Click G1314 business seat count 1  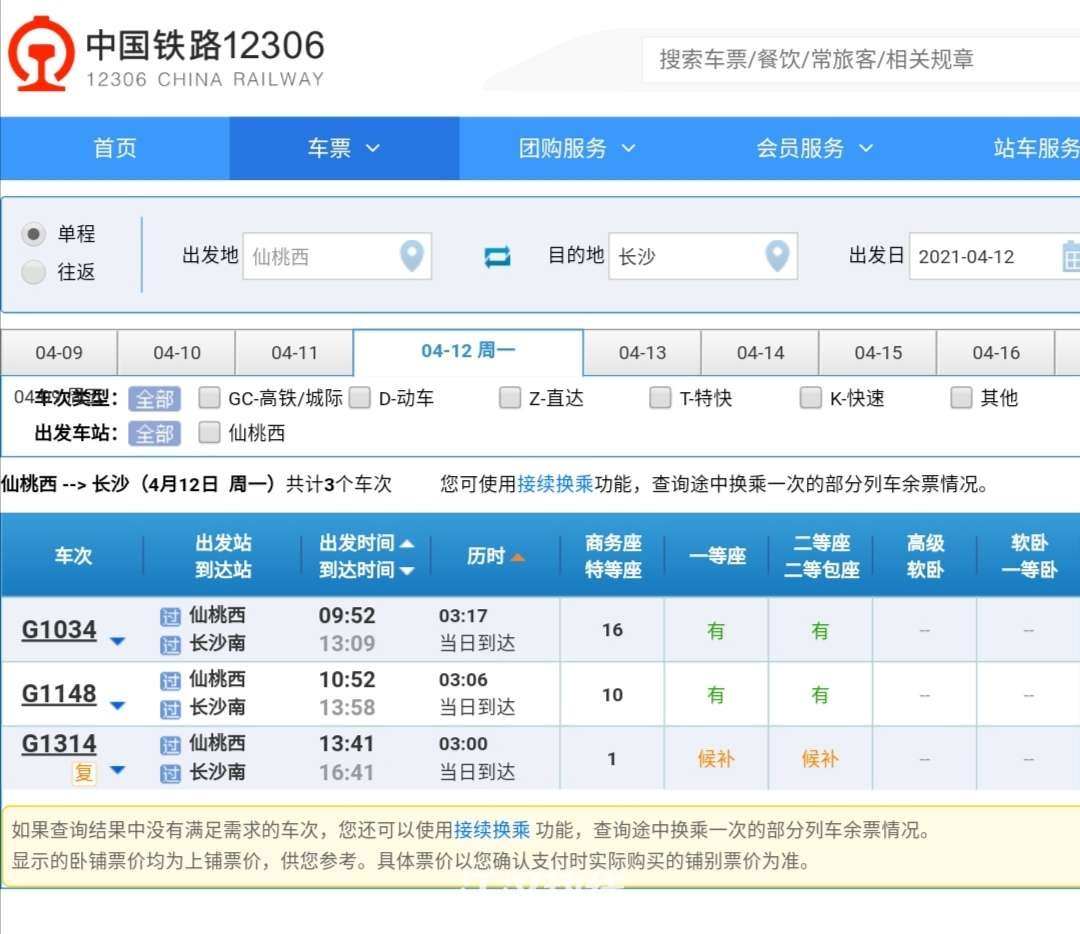click(612, 759)
